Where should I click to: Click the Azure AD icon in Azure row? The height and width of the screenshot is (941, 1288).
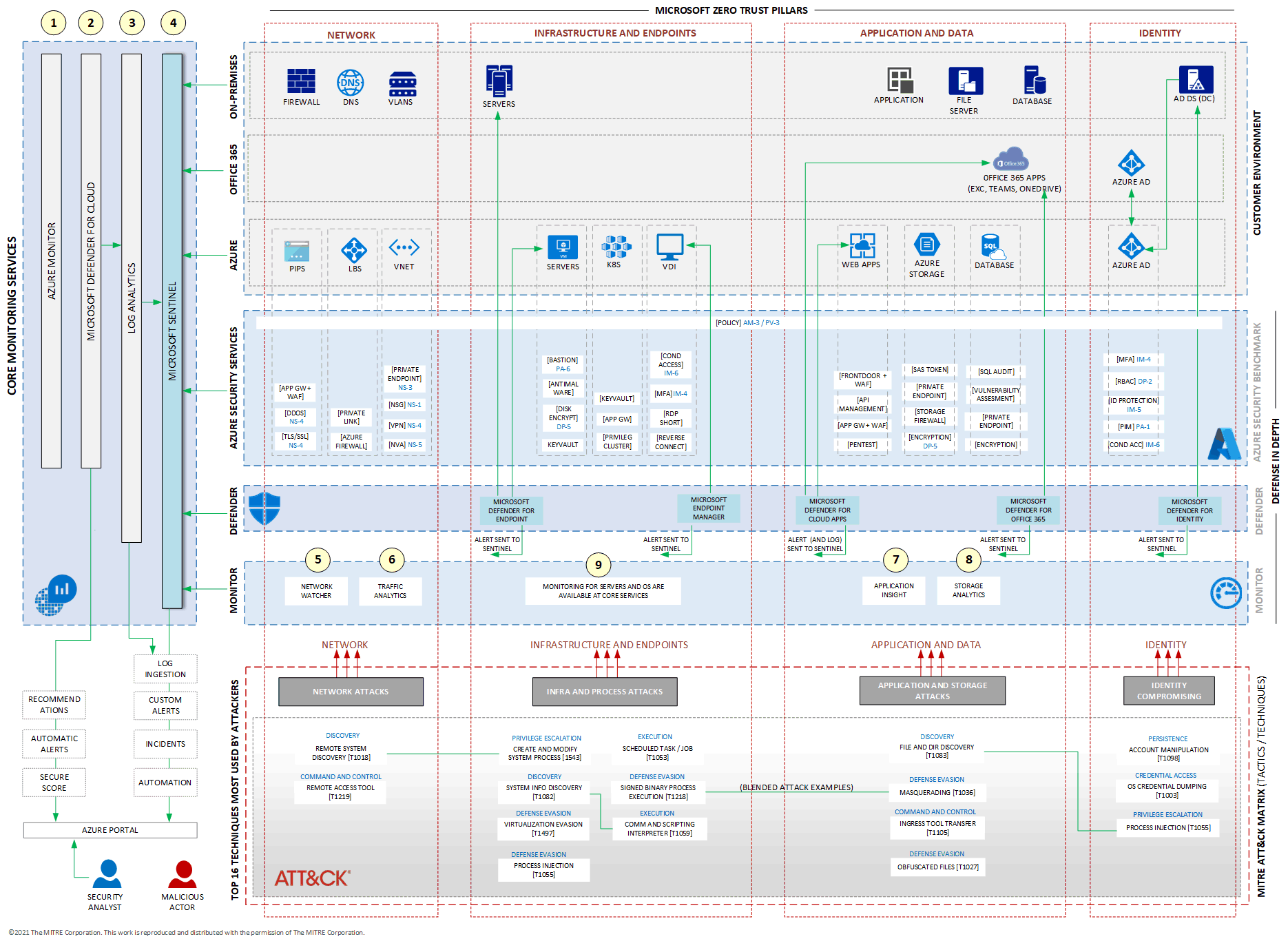click(x=1131, y=247)
